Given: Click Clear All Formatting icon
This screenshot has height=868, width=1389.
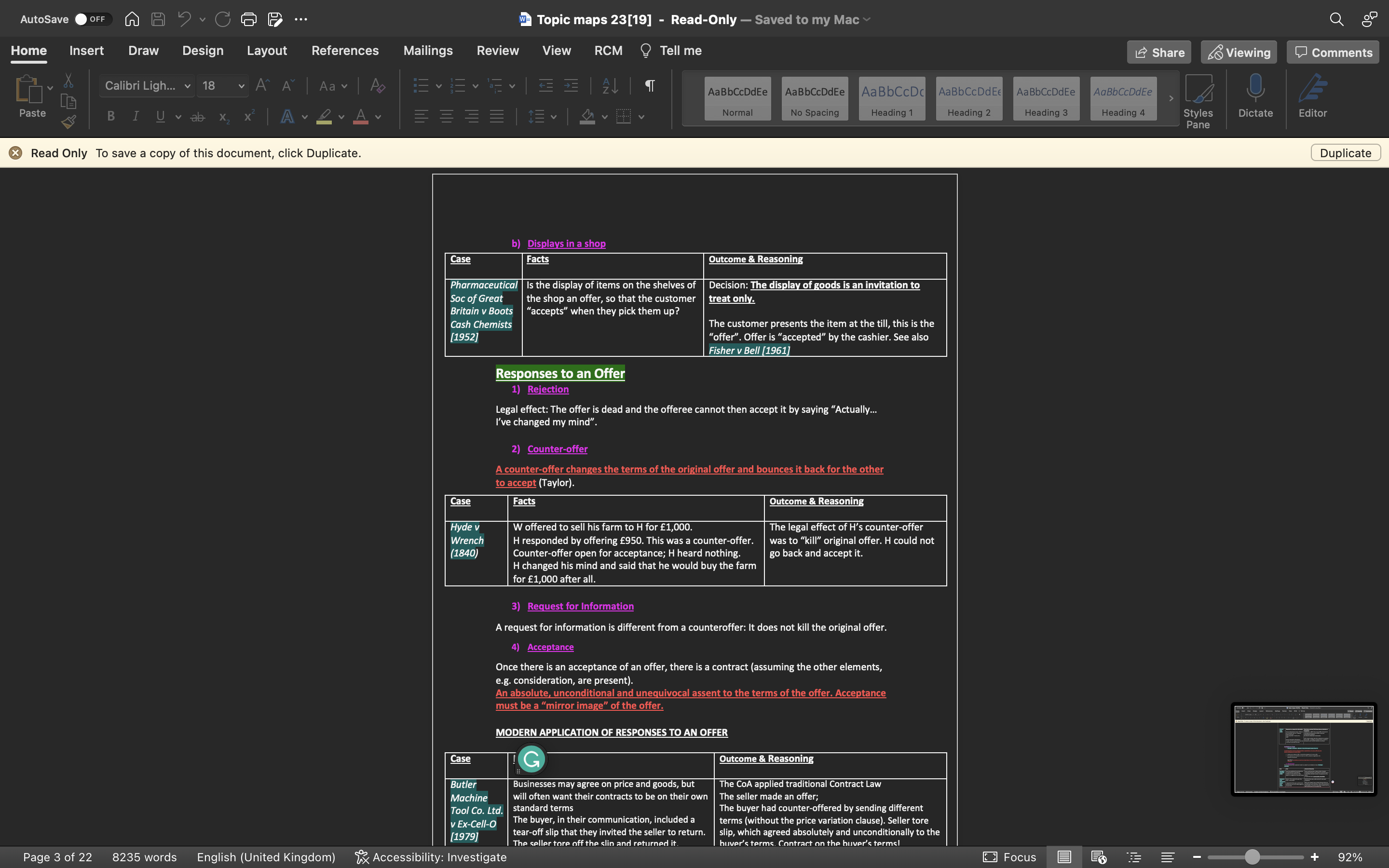Looking at the screenshot, I should pos(377,85).
